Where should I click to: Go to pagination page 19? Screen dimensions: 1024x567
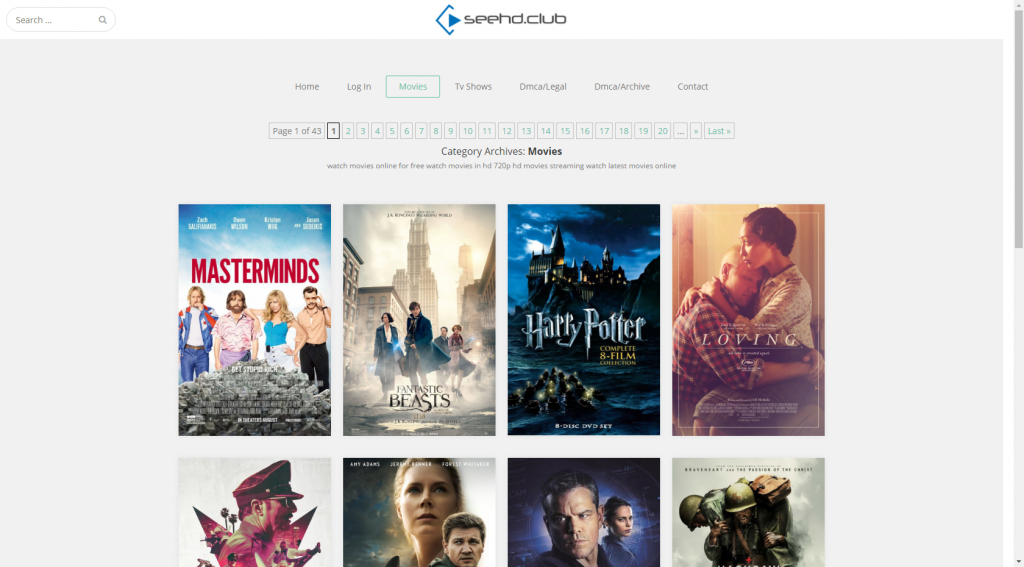click(x=643, y=131)
